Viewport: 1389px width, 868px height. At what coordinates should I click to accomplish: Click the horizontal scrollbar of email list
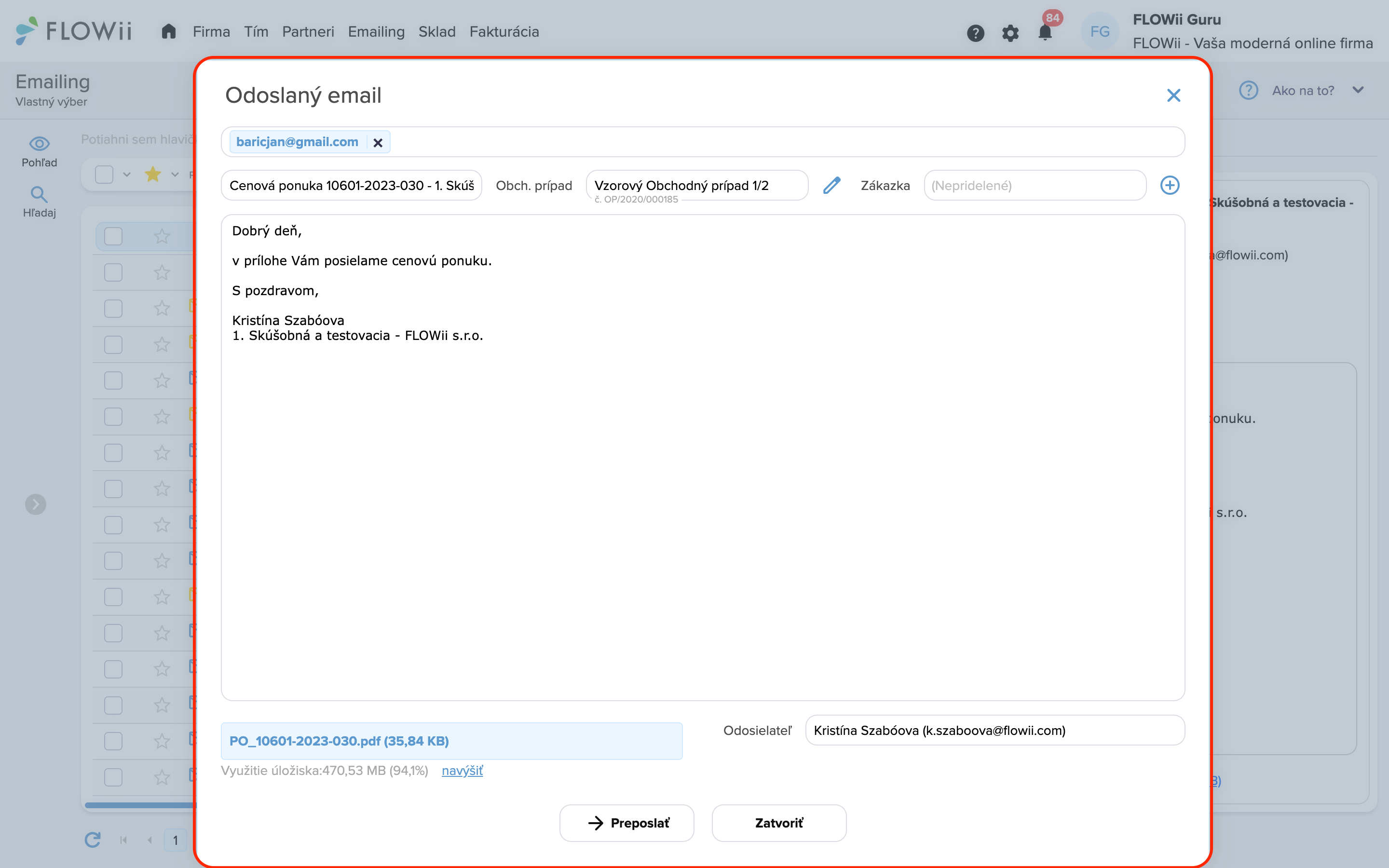tap(141, 805)
